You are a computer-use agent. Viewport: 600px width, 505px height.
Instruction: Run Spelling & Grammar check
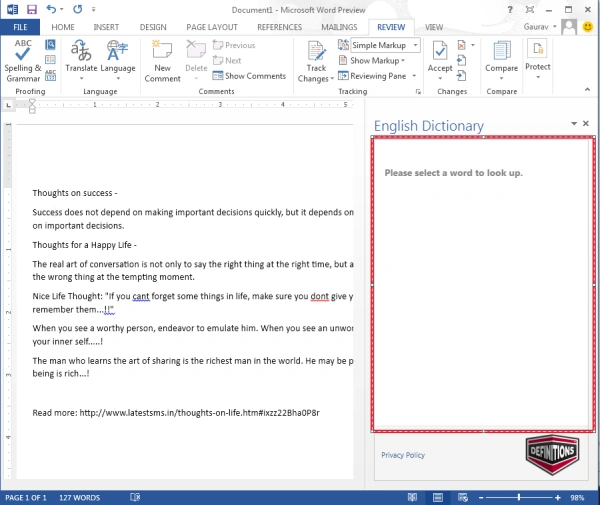[23, 60]
